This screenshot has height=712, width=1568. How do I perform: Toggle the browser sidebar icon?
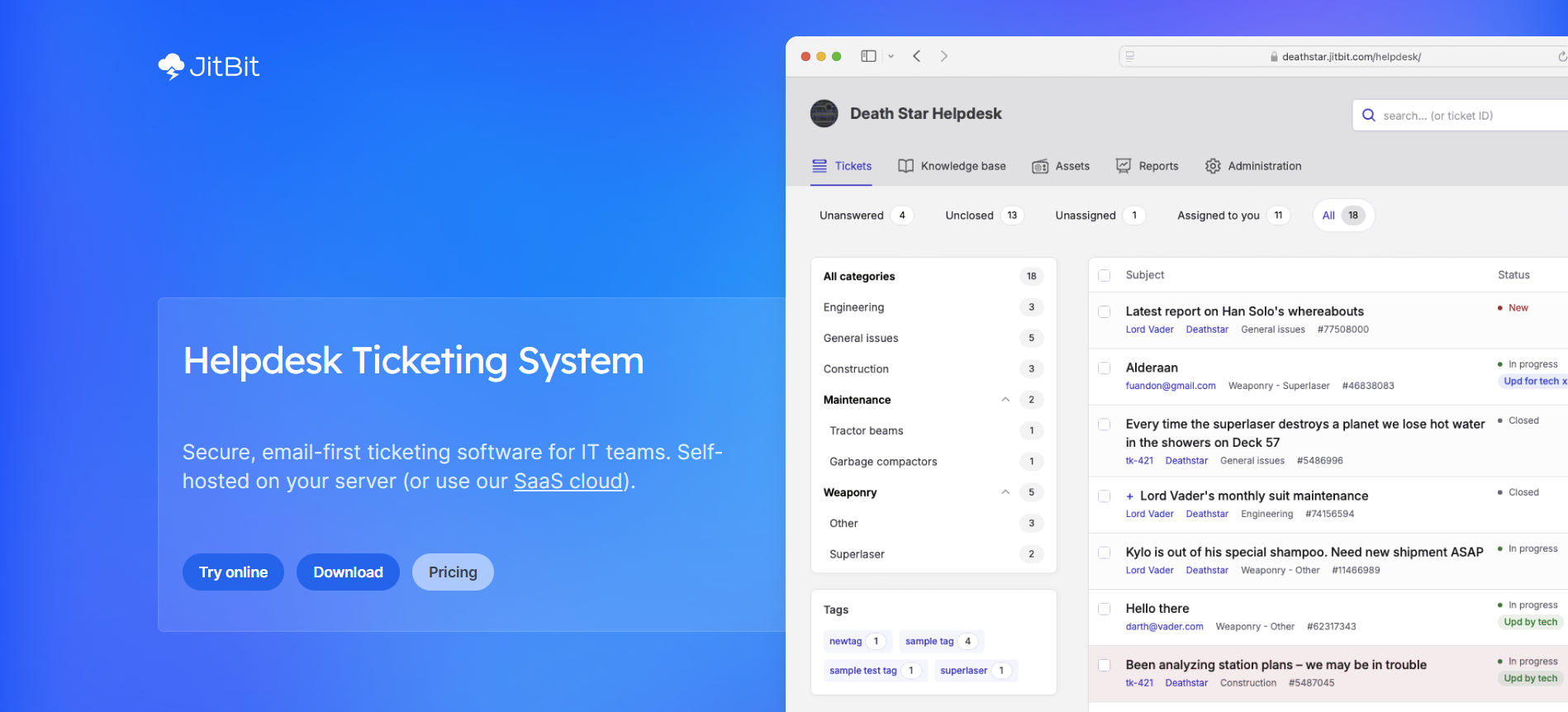pos(868,56)
